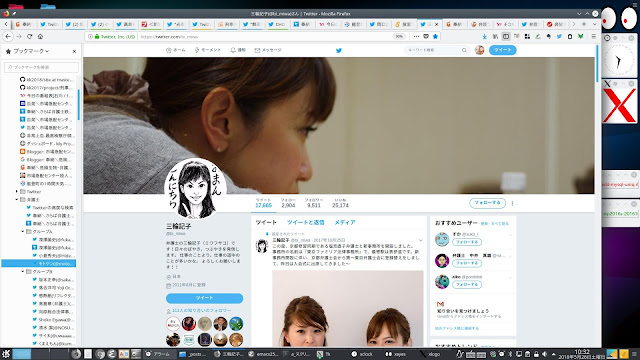Viewport: 640px width, 360px height.
Task: Open a new tab with the plus button
Action: pyautogui.click(x=584, y=24)
